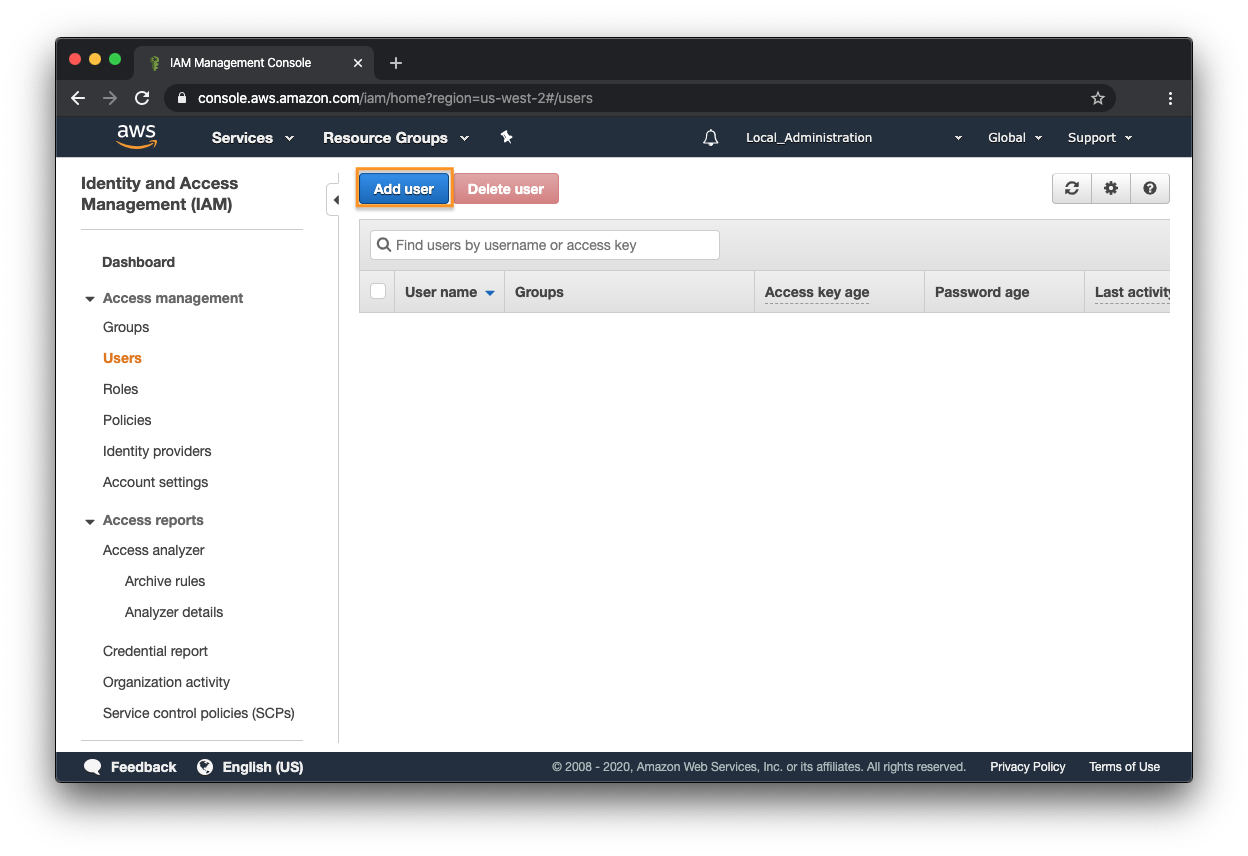Screen dimensions: 1248x856
Task: Open the Resource Groups dropdown
Action: 396,138
